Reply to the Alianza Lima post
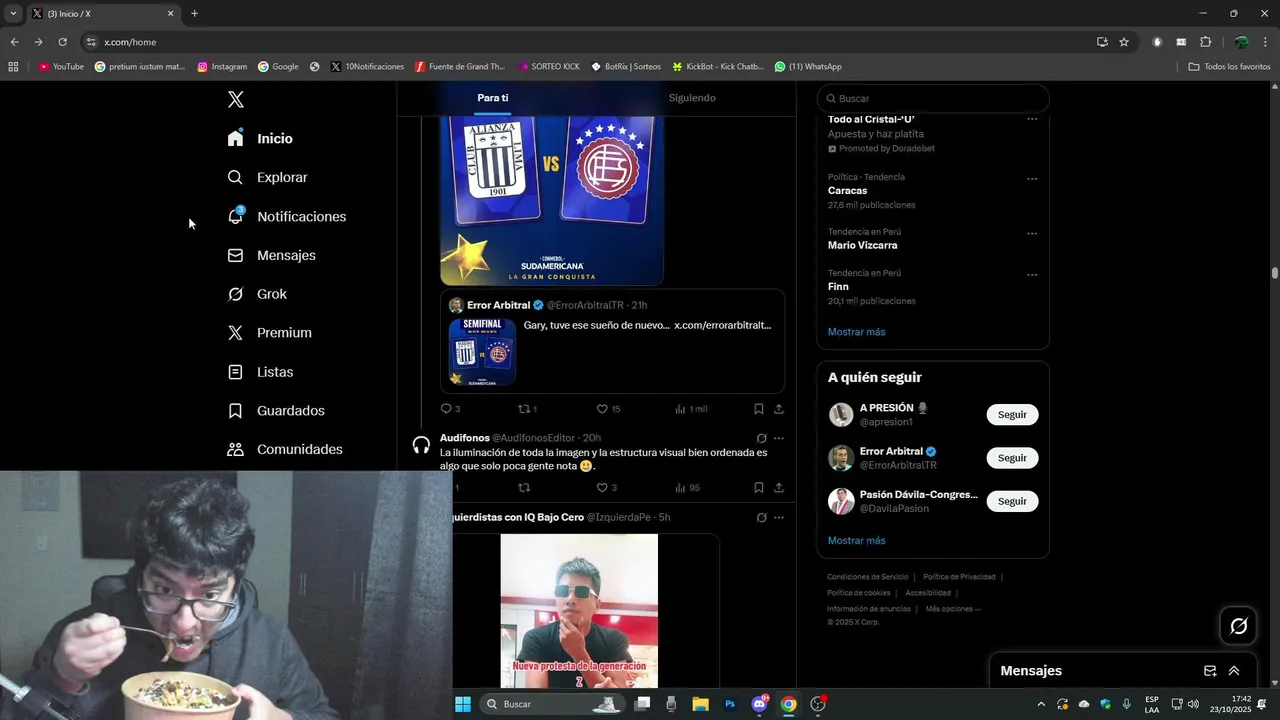Screen dimensions: 1280x720 tap(450, 409)
